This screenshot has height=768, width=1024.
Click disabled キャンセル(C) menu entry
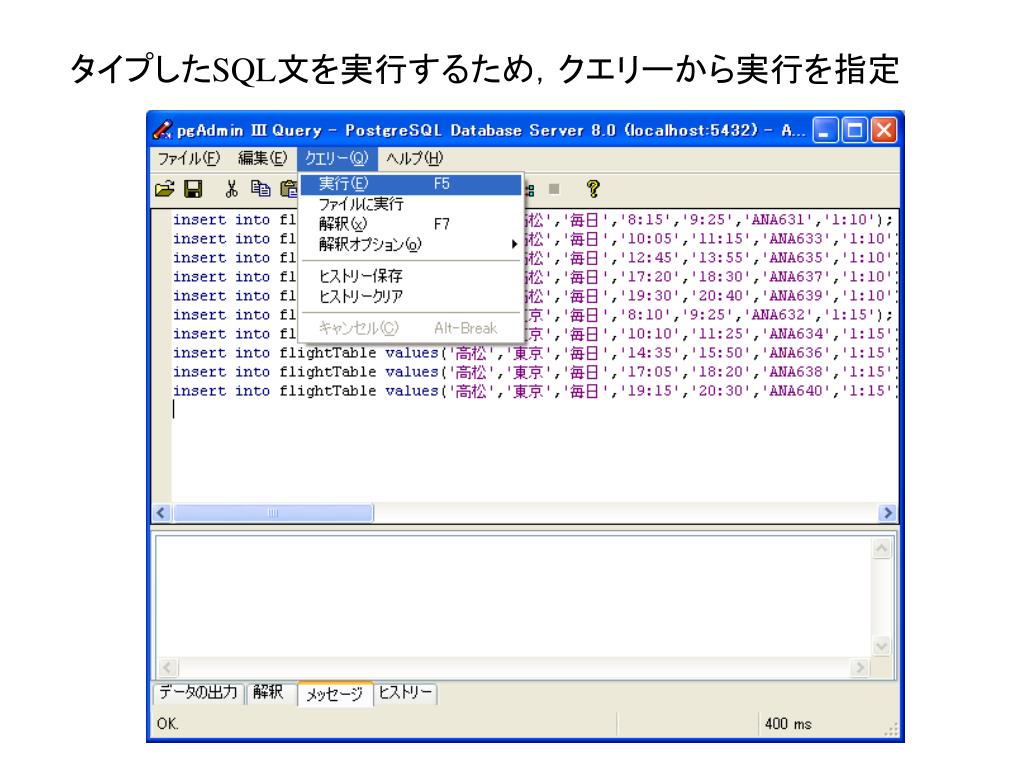[x=411, y=328]
